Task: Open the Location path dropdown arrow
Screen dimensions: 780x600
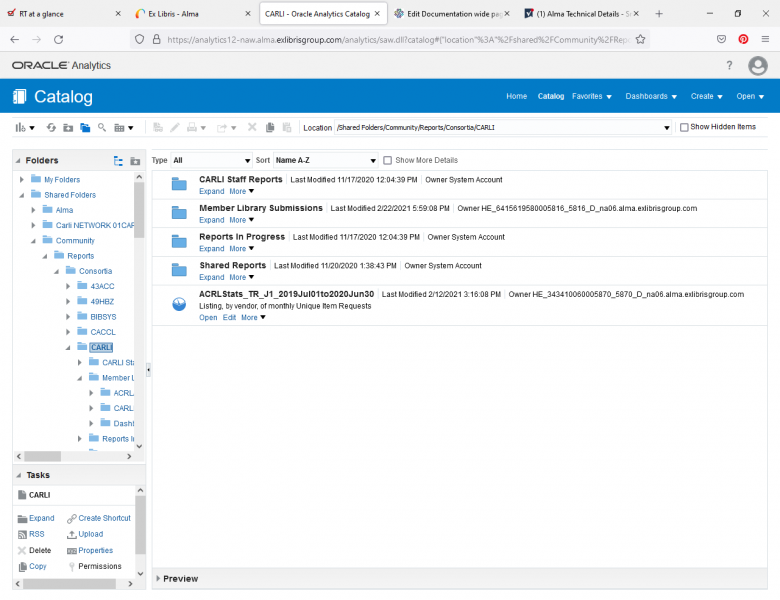Action: coord(667,128)
